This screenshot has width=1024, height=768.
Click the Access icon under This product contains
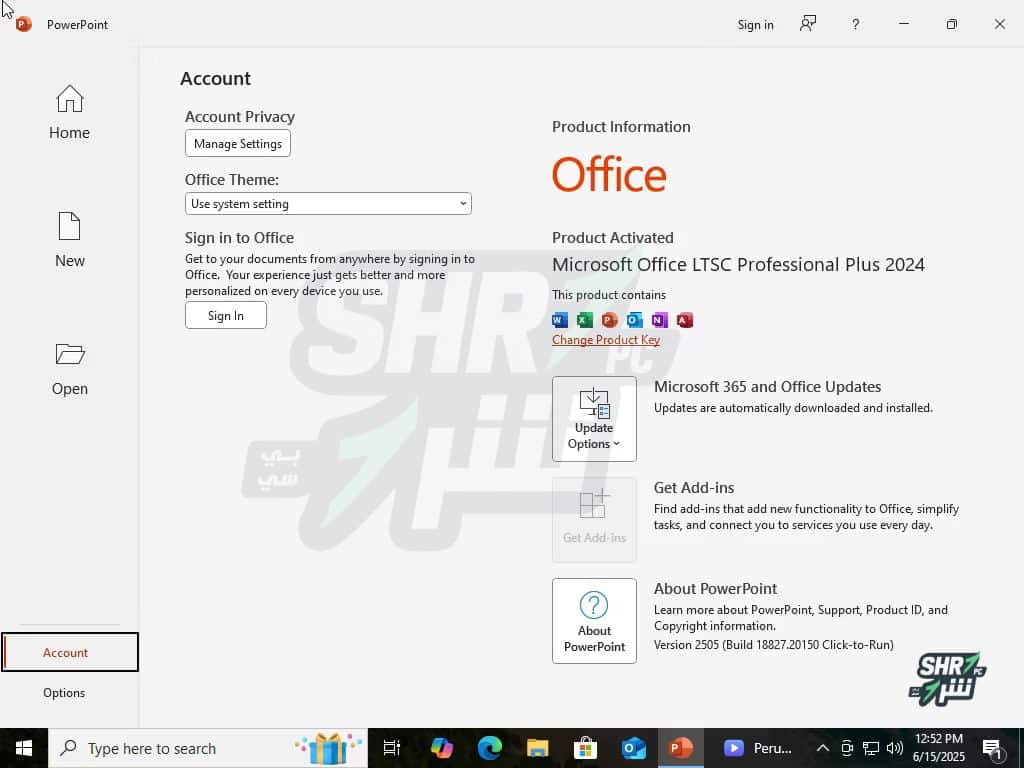[684, 320]
